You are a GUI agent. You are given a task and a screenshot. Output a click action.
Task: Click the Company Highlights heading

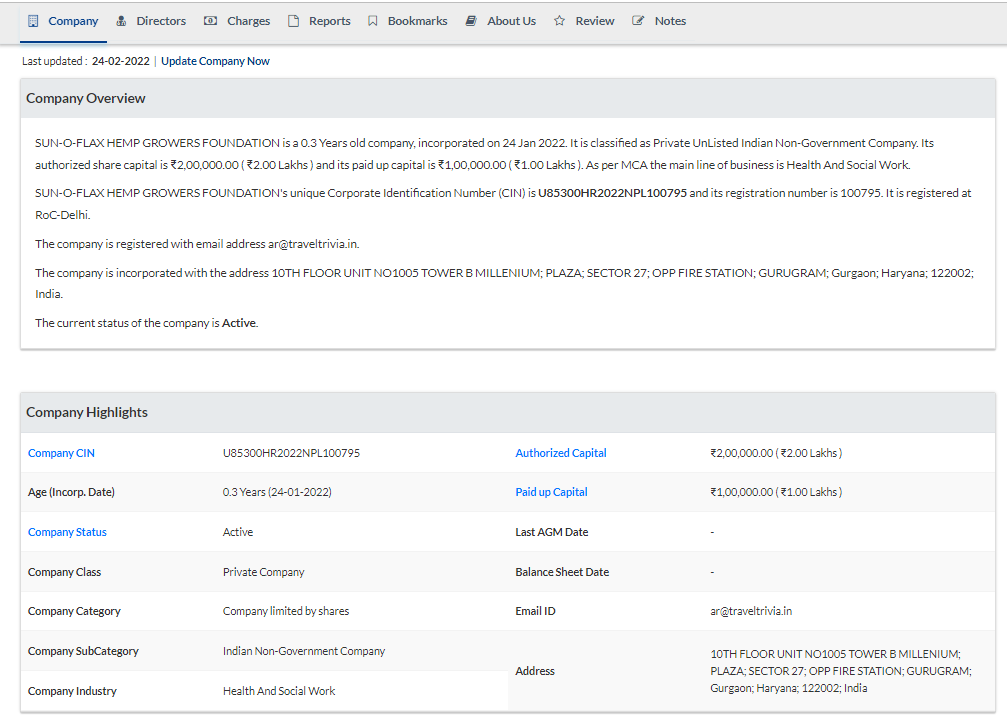click(87, 412)
